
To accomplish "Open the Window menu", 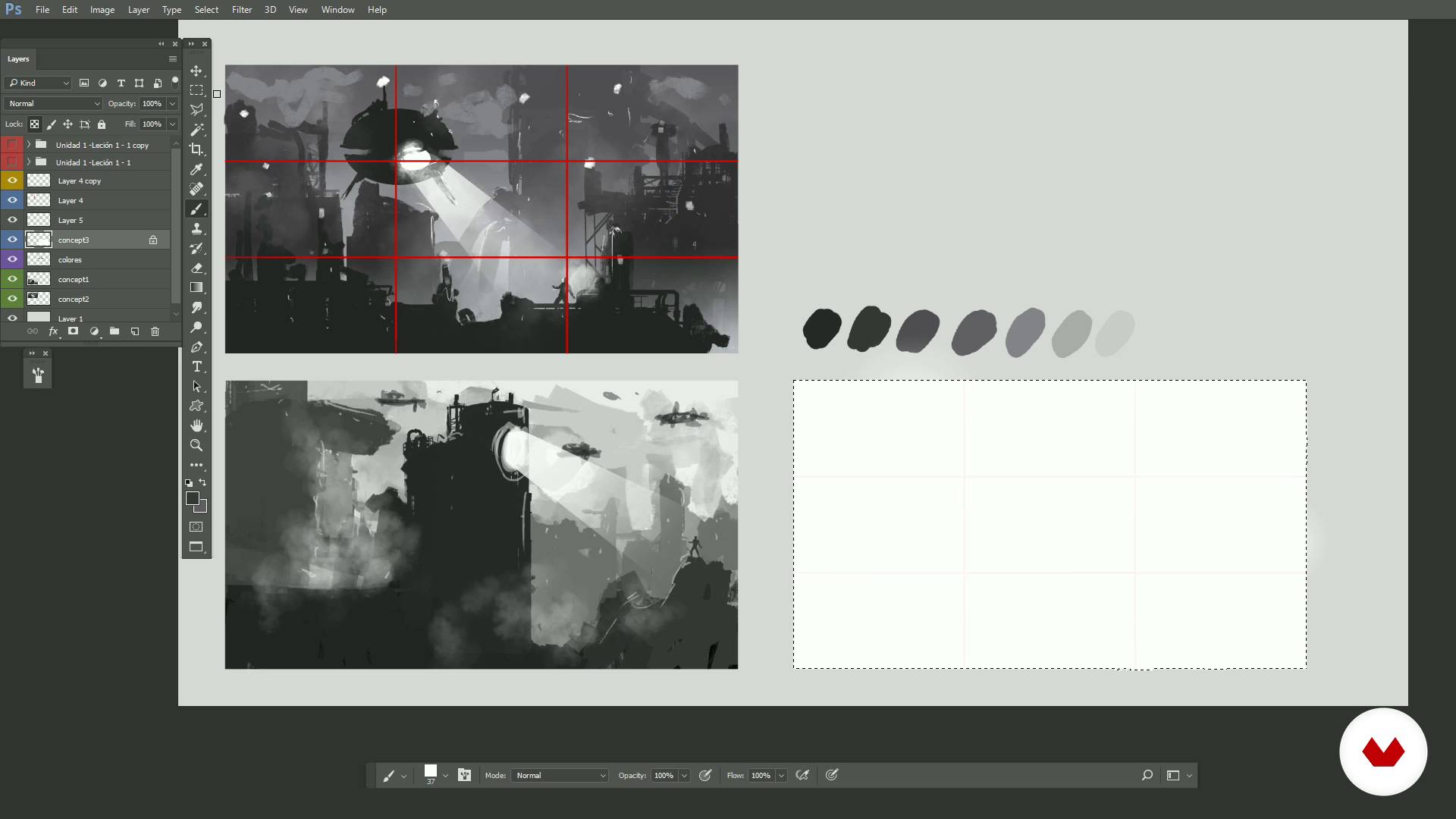I will 337,10.
